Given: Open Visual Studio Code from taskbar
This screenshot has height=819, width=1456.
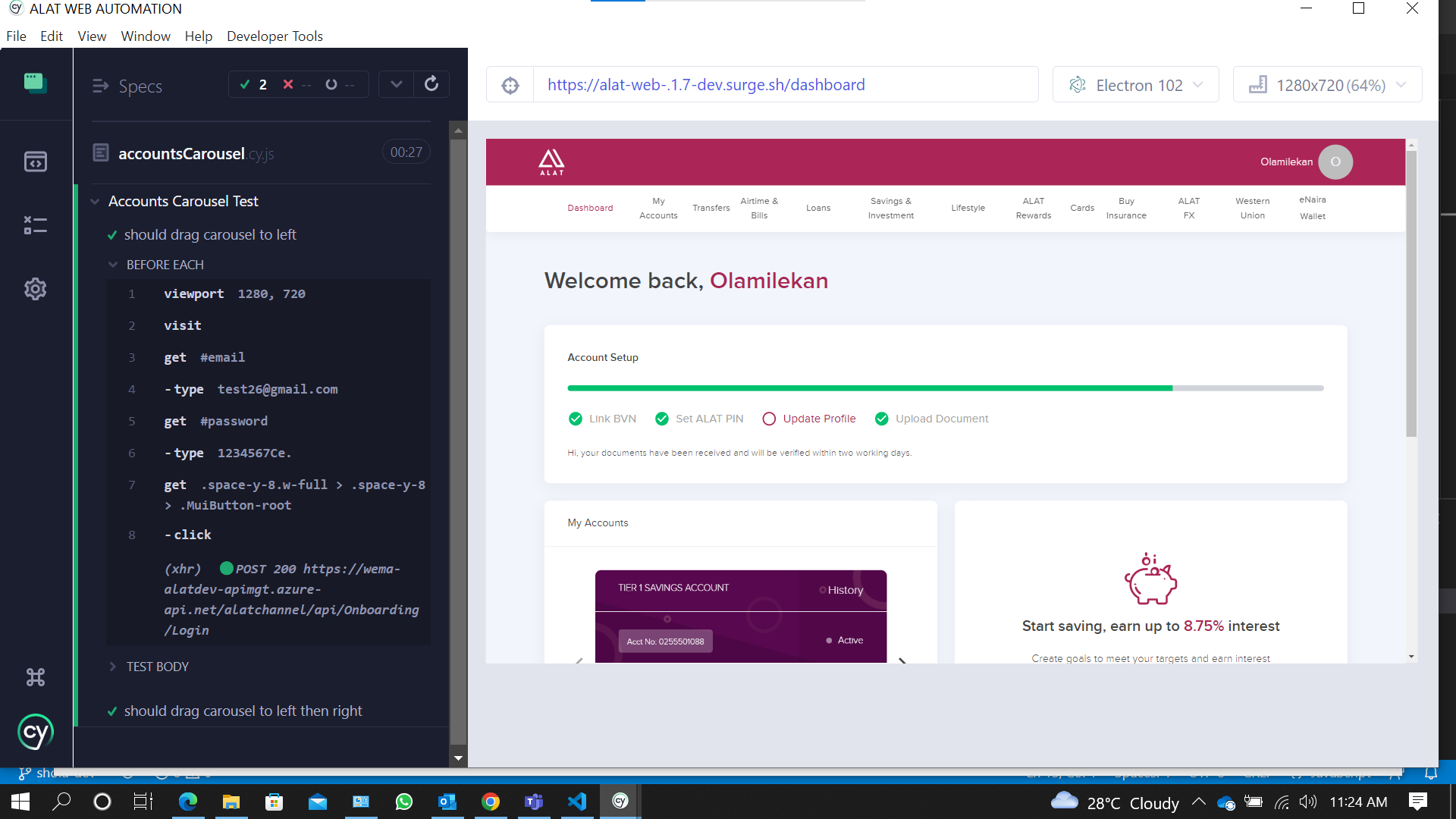Looking at the screenshot, I should [x=577, y=802].
